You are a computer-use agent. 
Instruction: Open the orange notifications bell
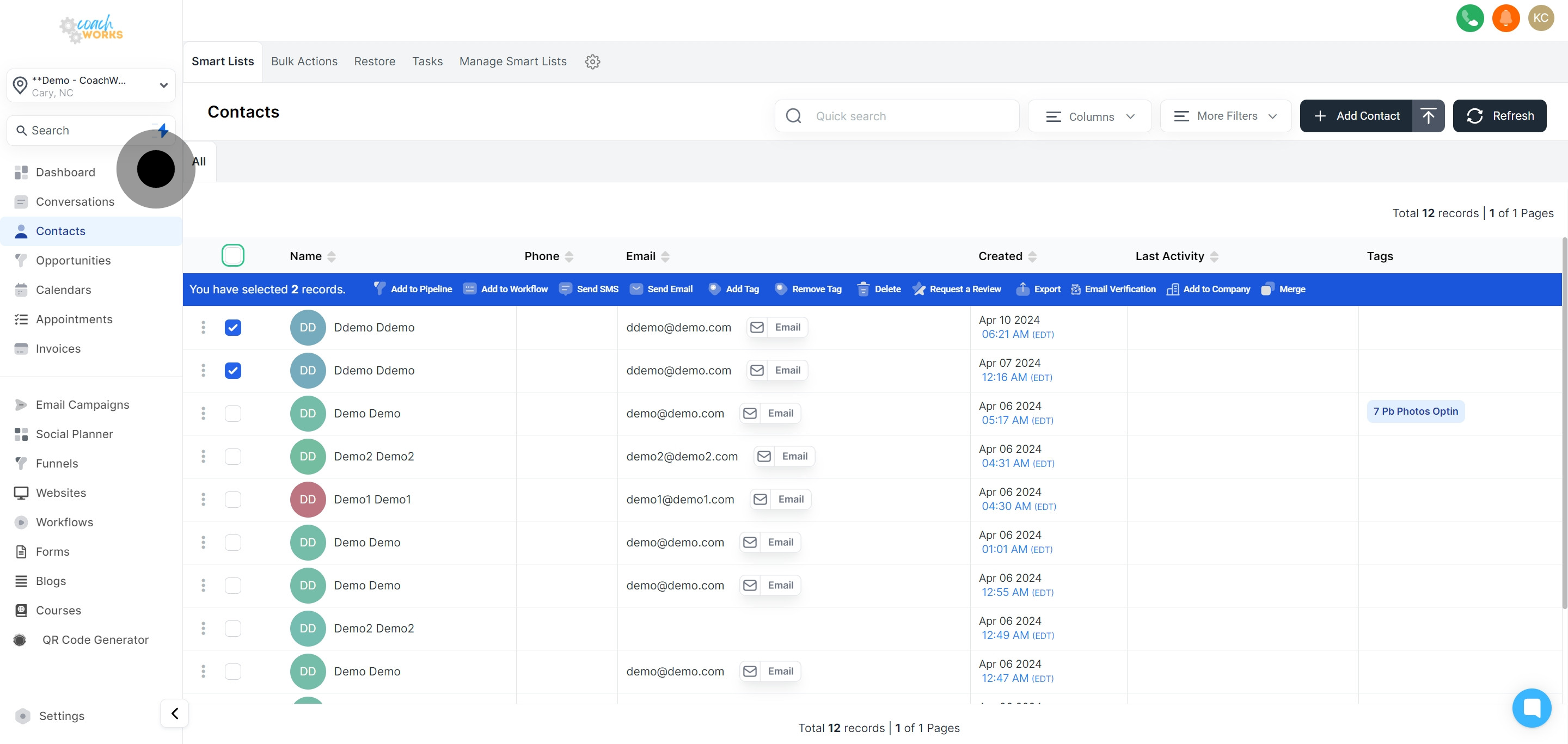click(x=1505, y=17)
